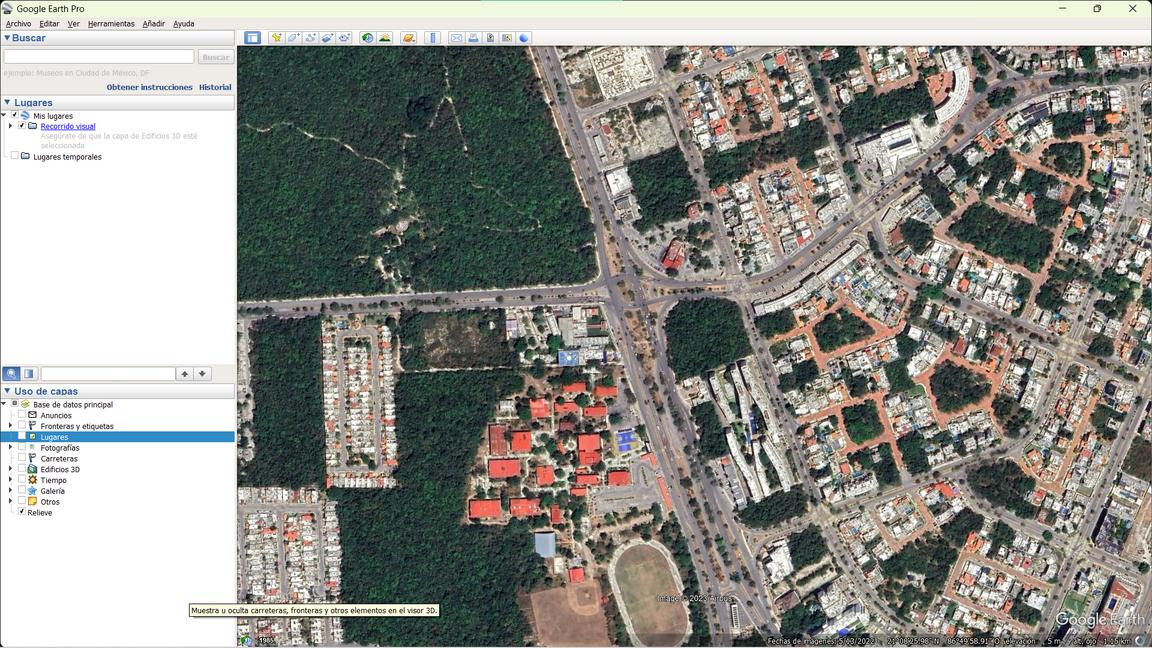Viewport: 1152px width, 648px height.
Task: Open the email icon in the toolbar
Action: tap(456, 37)
